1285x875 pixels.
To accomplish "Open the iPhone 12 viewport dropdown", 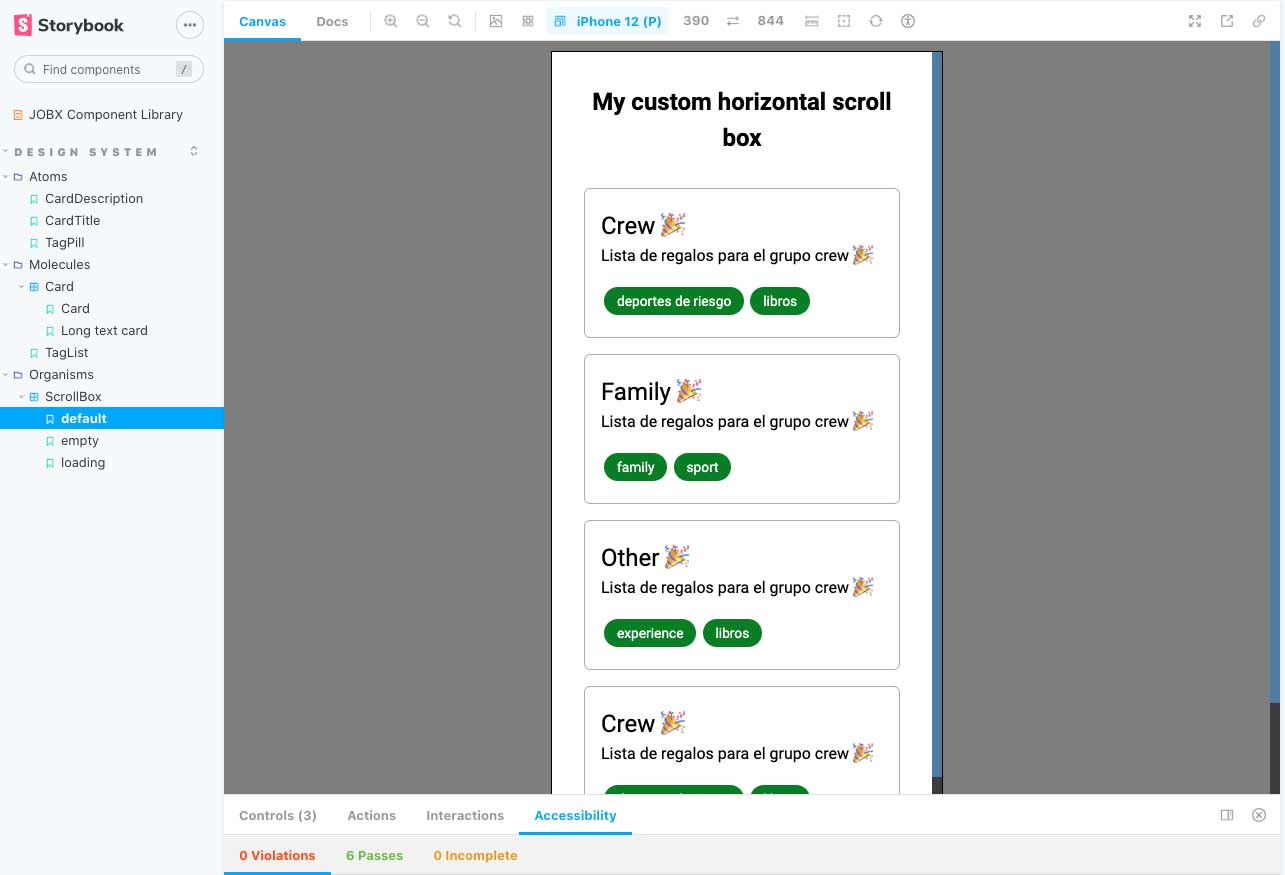I will (608, 20).
